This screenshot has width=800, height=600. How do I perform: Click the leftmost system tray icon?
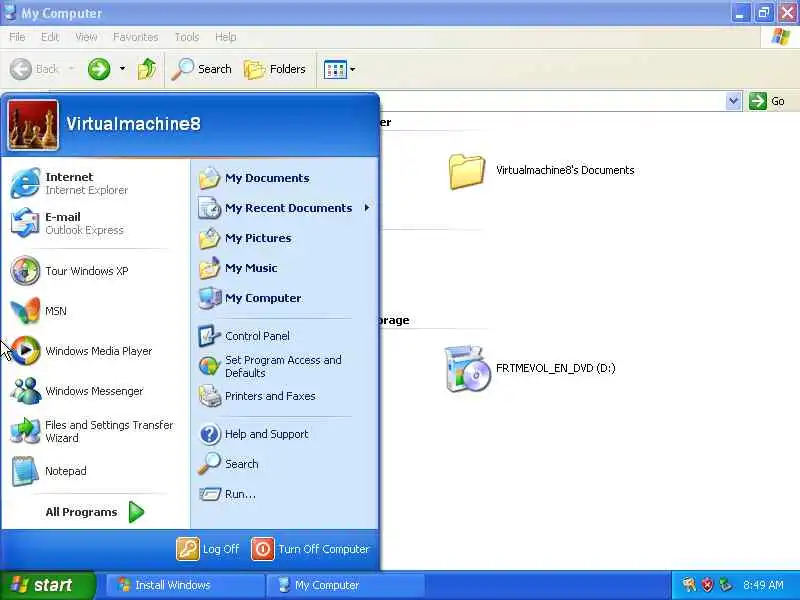[689, 585]
